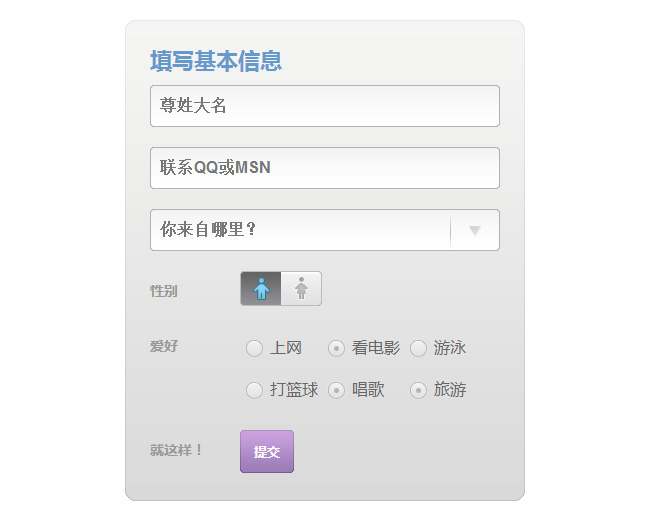Click the 填写基本信息 form heading
Viewport: 650px width, 521px height.
[x=216, y=62]
